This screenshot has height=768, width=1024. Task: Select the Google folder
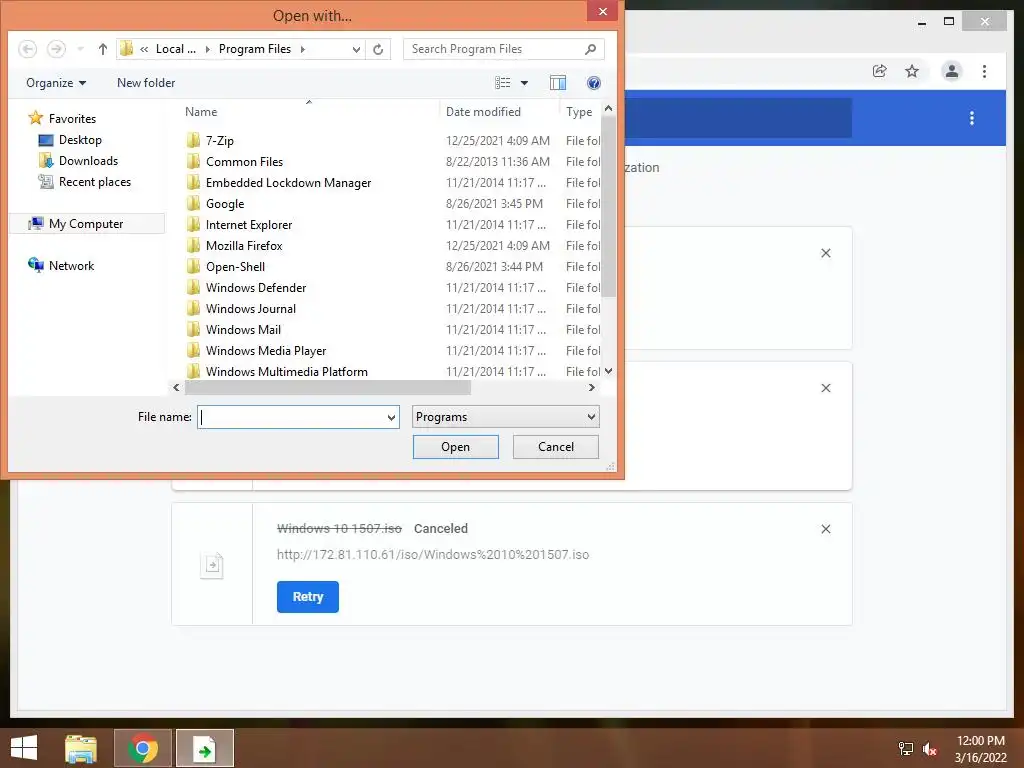(225, 204)
